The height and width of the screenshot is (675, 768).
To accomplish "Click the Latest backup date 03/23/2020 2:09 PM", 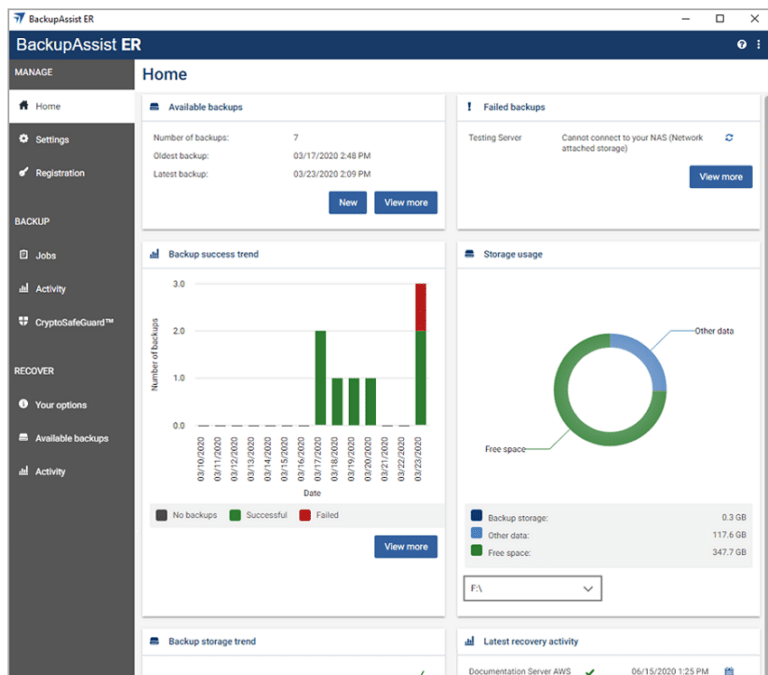I will pos(332,174).
